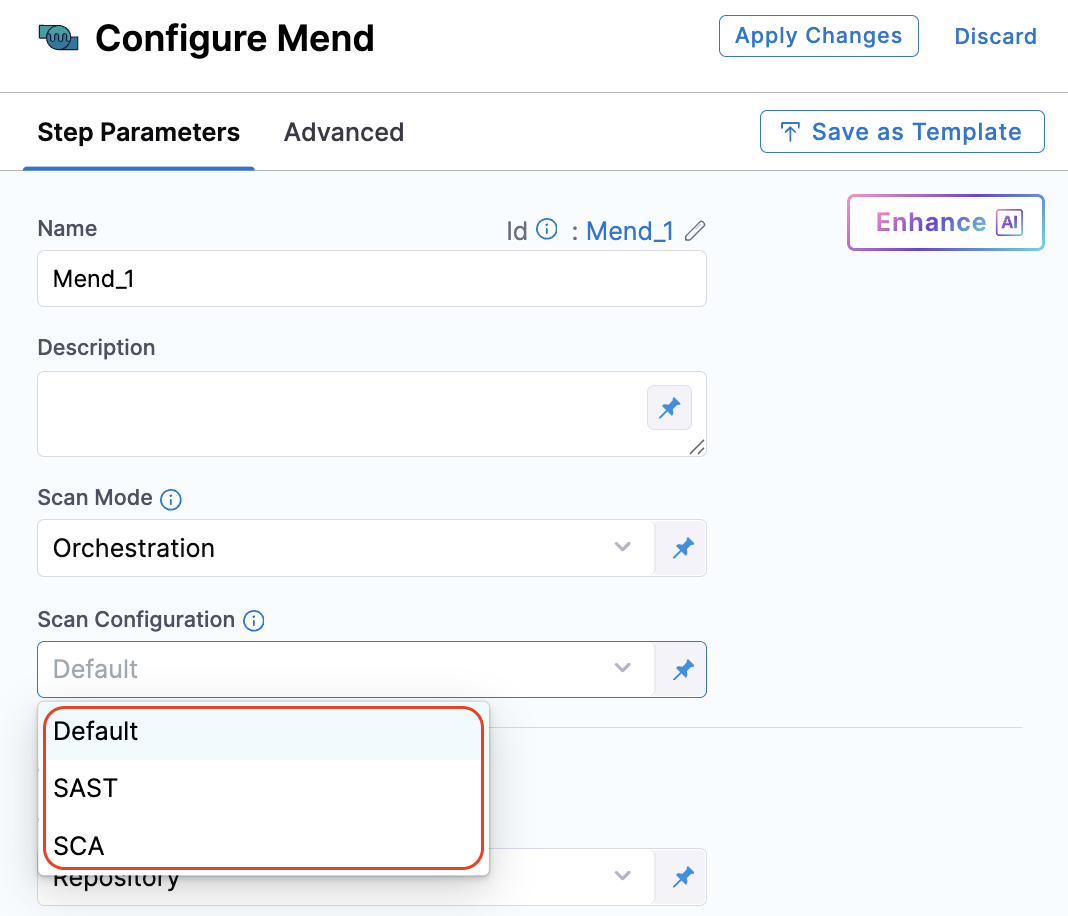This screenshot has height=916, width=1068.
Task: Click the pin icon beside Repository dropdown
Action: click(683, 877)
